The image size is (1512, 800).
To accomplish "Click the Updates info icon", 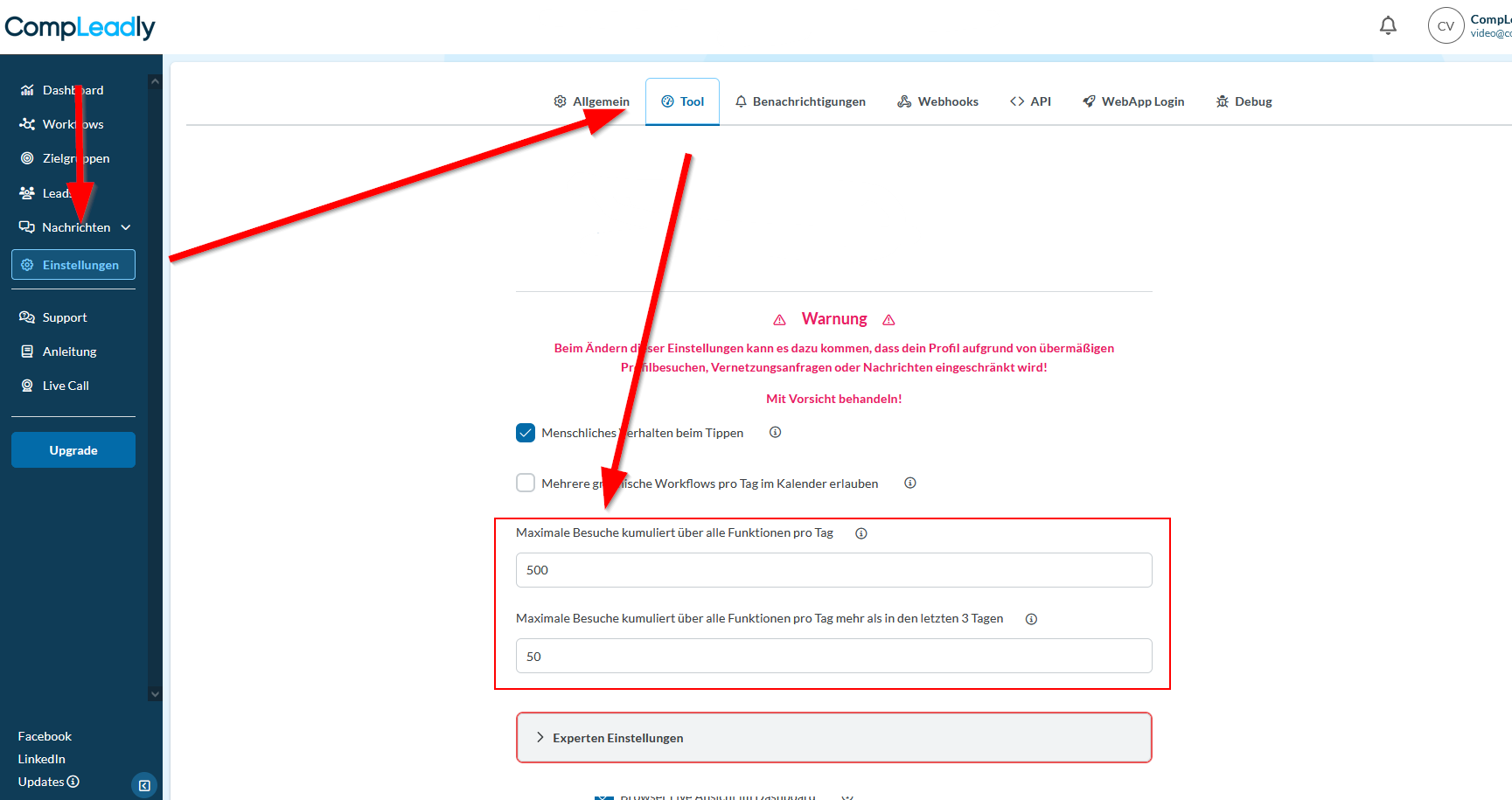I will (73, 782).
